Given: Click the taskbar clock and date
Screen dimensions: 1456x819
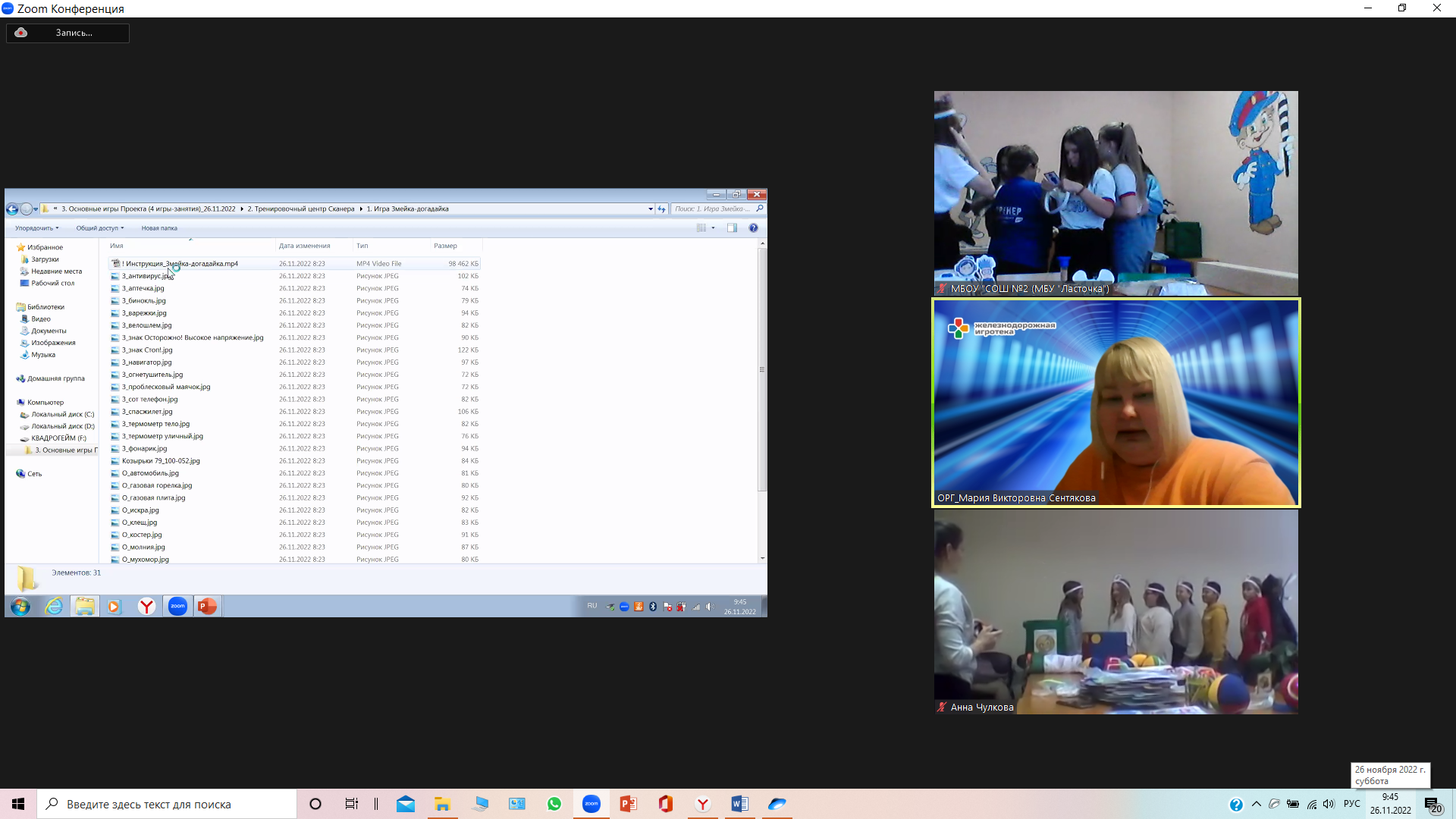Looking at the screenshot, I should (x=1390, y=804).
